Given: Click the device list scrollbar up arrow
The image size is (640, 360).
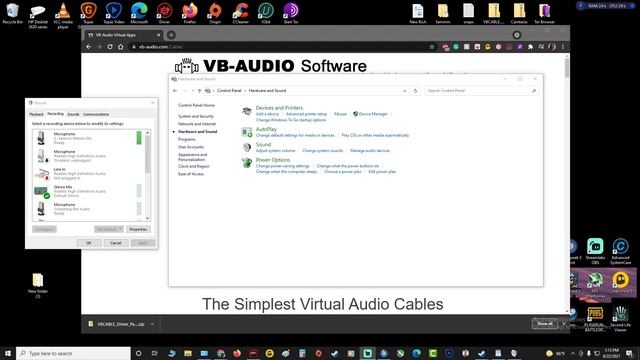Looking at the screenshot, I should 148,133.
